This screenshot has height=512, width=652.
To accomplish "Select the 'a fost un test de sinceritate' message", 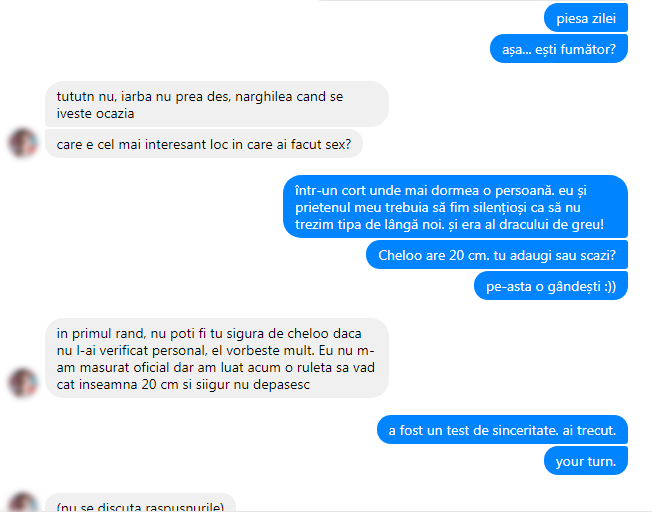I will pos(502,430).
